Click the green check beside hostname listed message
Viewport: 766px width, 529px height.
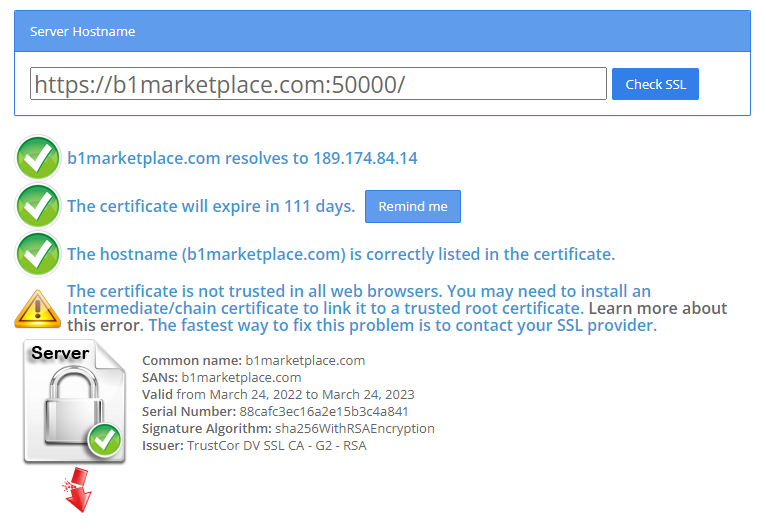(38, 254)
